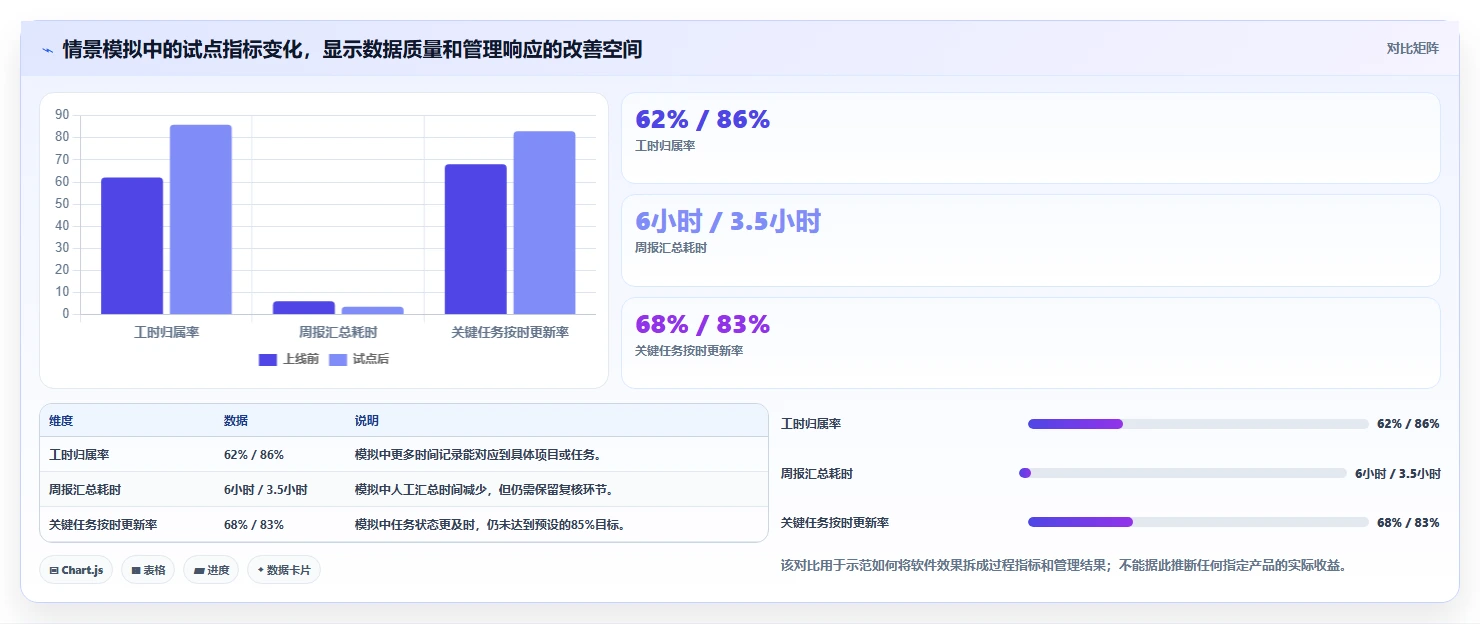Viewport: 1480px width, 624px height.
Task: Click the 试点后 bar for 周报汇总耗时
Action: coord(372,310)
